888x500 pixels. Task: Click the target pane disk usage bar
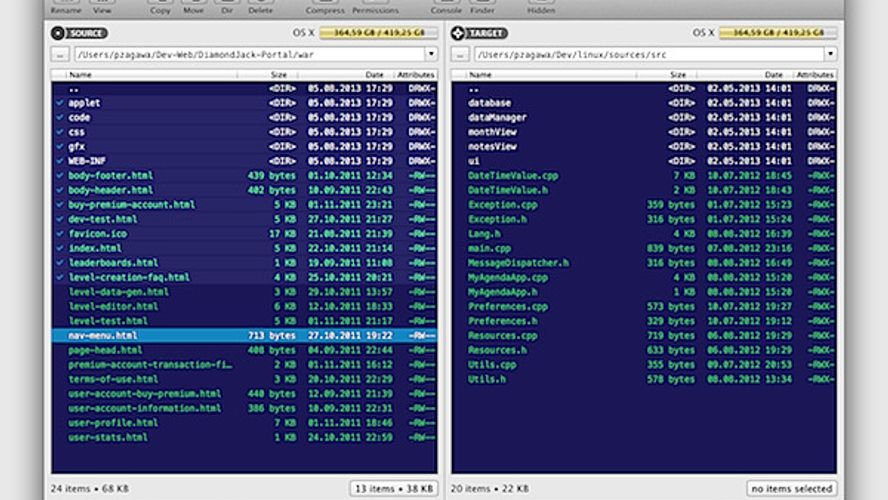[778, 33]
